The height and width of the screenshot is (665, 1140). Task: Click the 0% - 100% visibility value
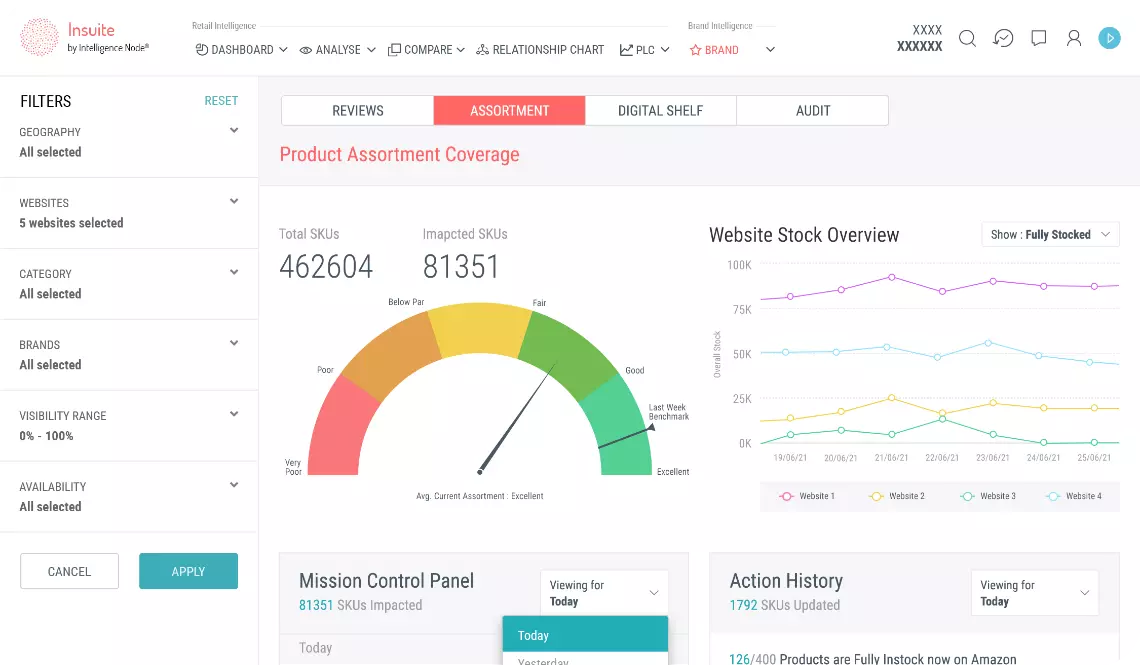[x=47, y=436]
